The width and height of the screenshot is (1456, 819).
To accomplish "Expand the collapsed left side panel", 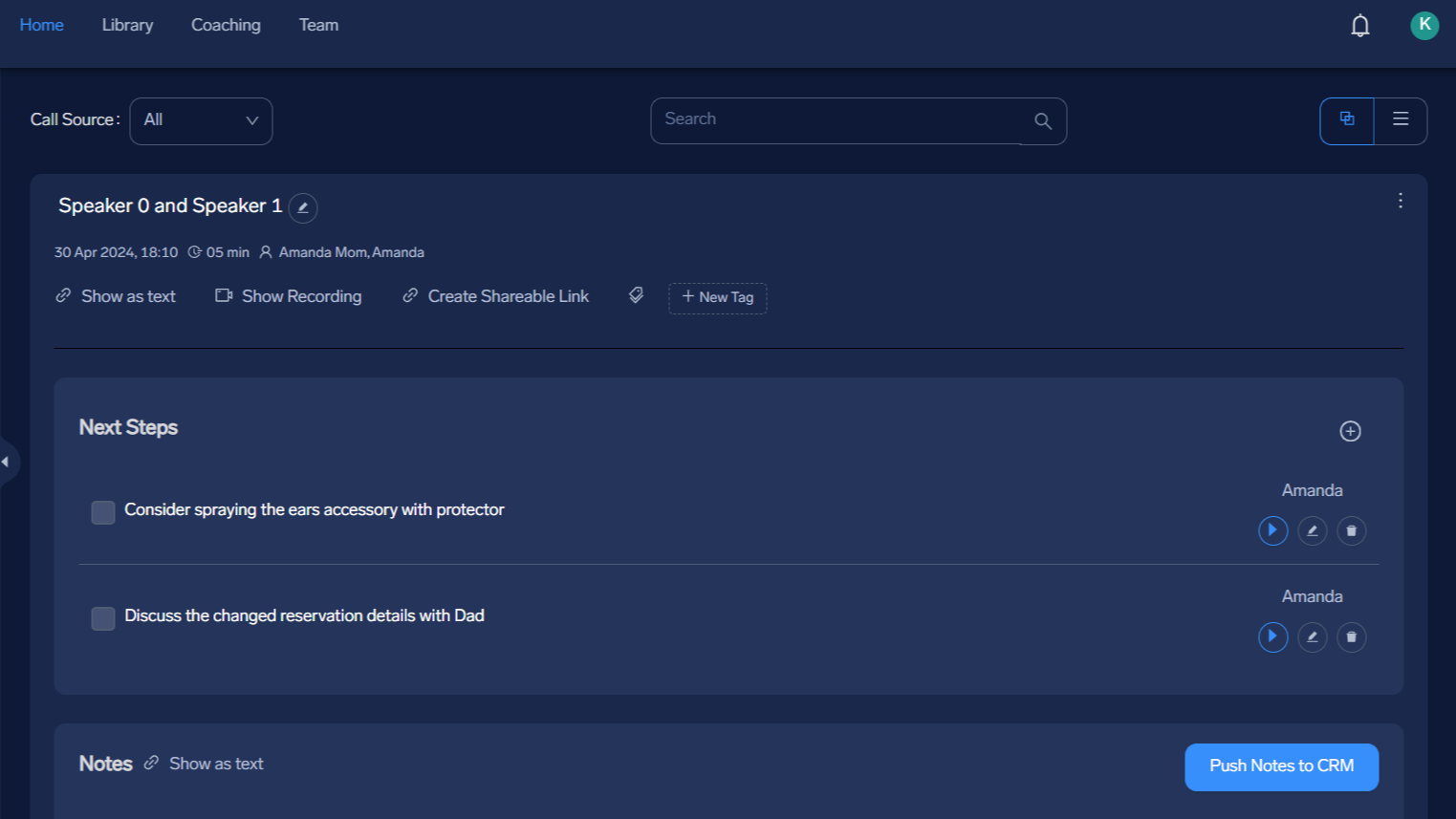I will 8,462.
